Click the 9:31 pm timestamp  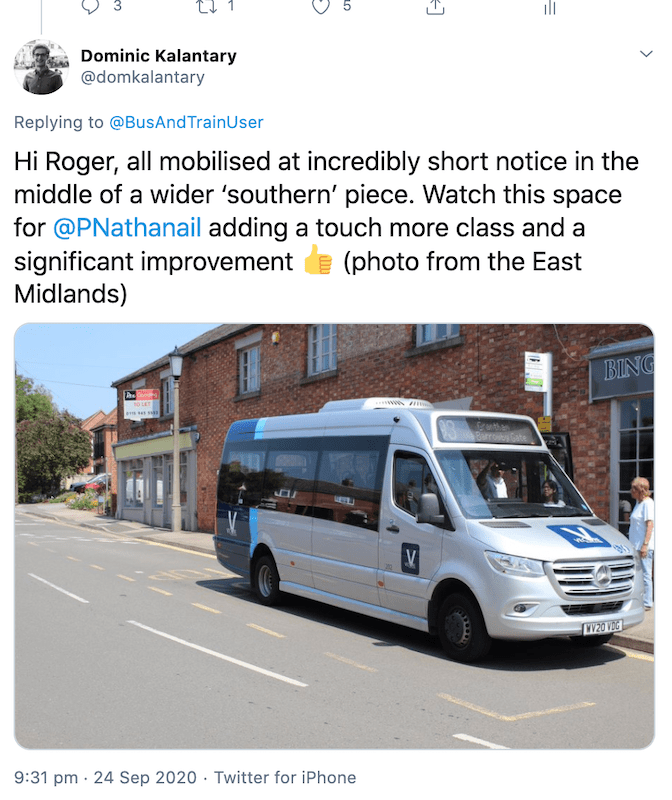tap(46, 777)
